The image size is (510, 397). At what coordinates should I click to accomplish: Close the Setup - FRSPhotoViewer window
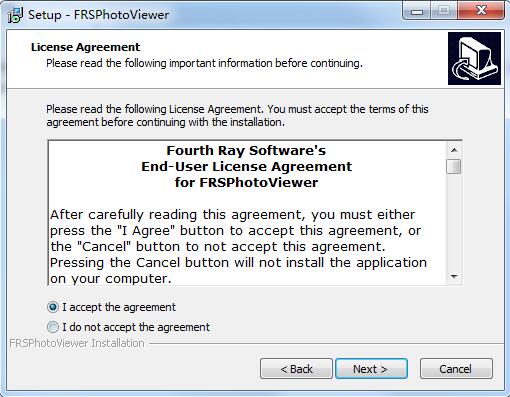coord(481,11)
